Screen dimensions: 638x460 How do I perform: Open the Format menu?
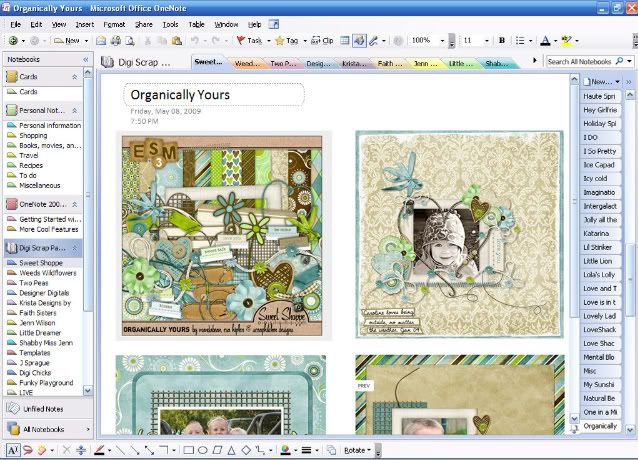(x=114, y=24)
